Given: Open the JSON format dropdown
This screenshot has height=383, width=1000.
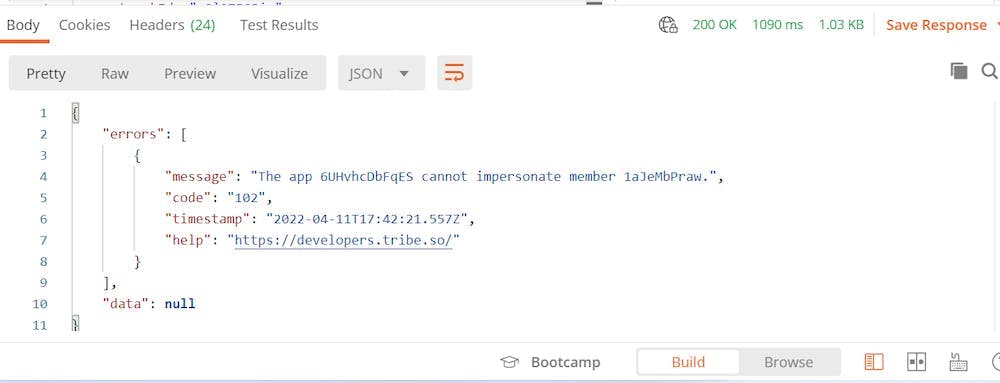Looking at the screenshot, I should (x=381, y=73).
